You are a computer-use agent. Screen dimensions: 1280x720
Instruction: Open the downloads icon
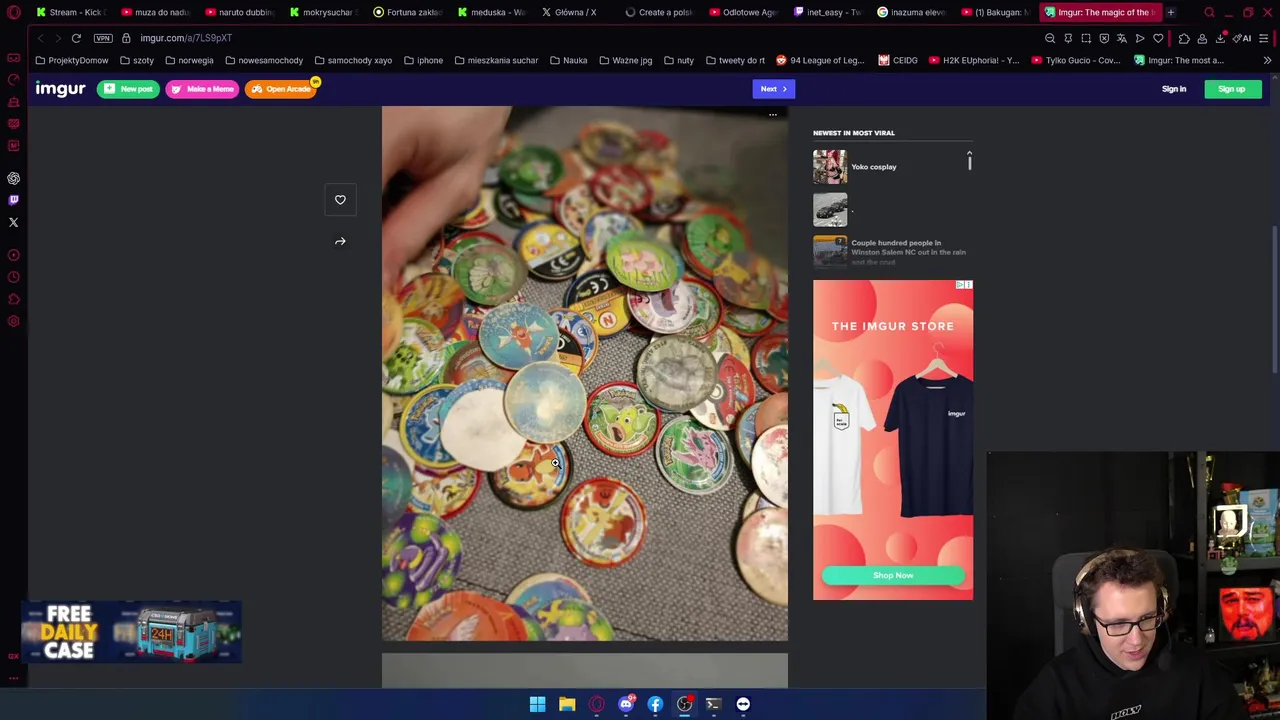coord(1220,38)
